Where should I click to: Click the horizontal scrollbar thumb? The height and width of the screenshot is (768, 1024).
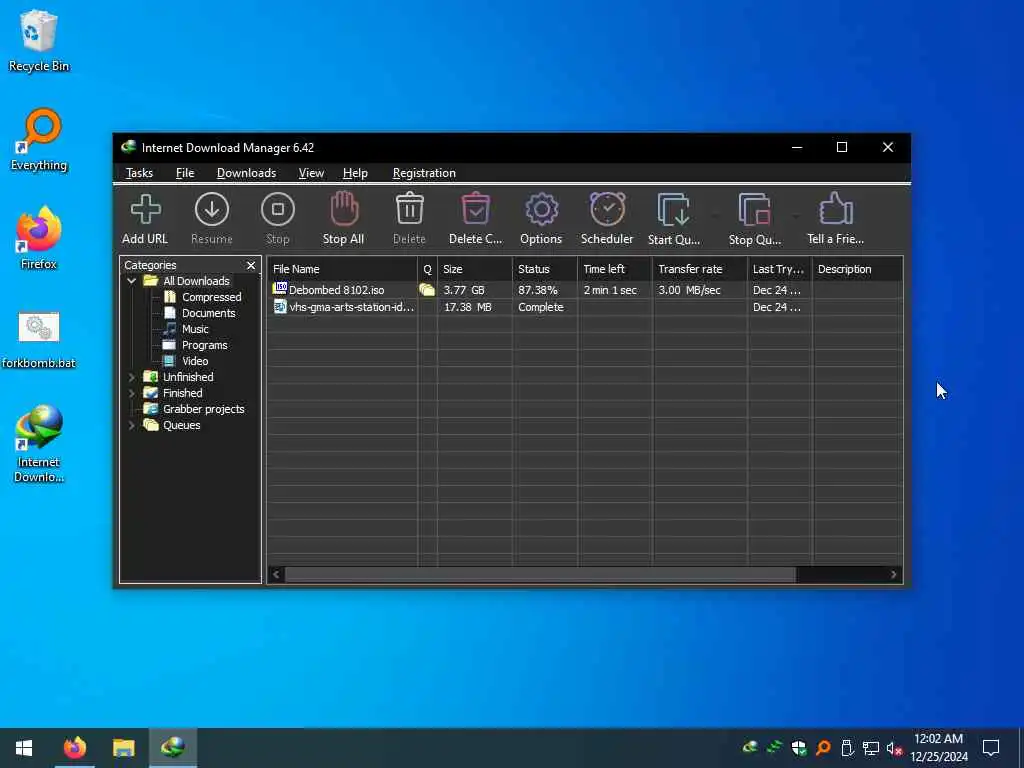pos(540,575)
